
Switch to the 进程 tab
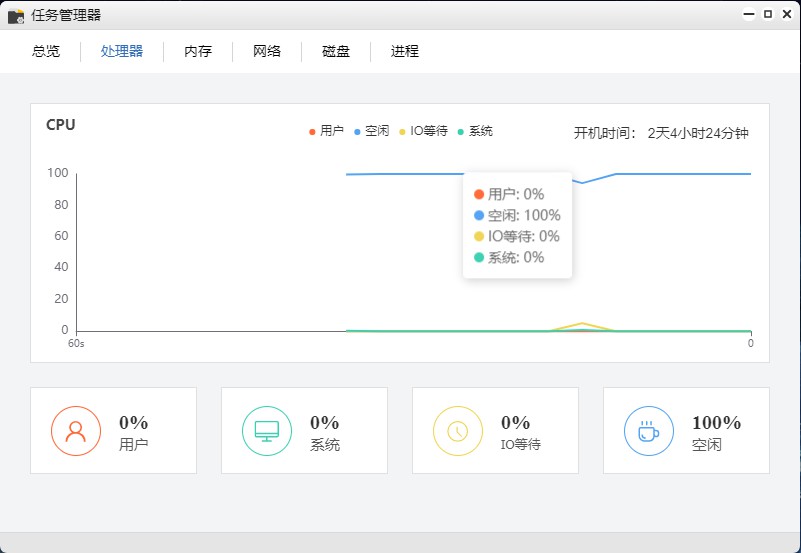point(405,52)
